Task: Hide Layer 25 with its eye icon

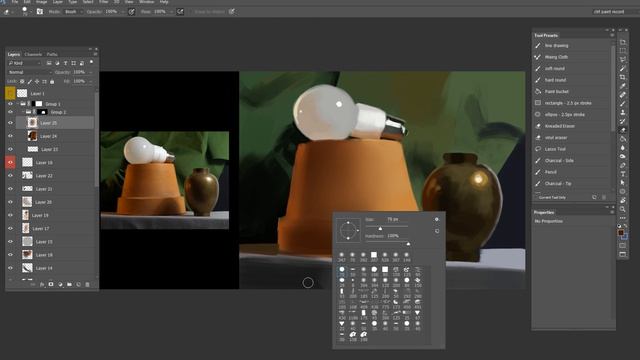Action: [x=11, y=123]
